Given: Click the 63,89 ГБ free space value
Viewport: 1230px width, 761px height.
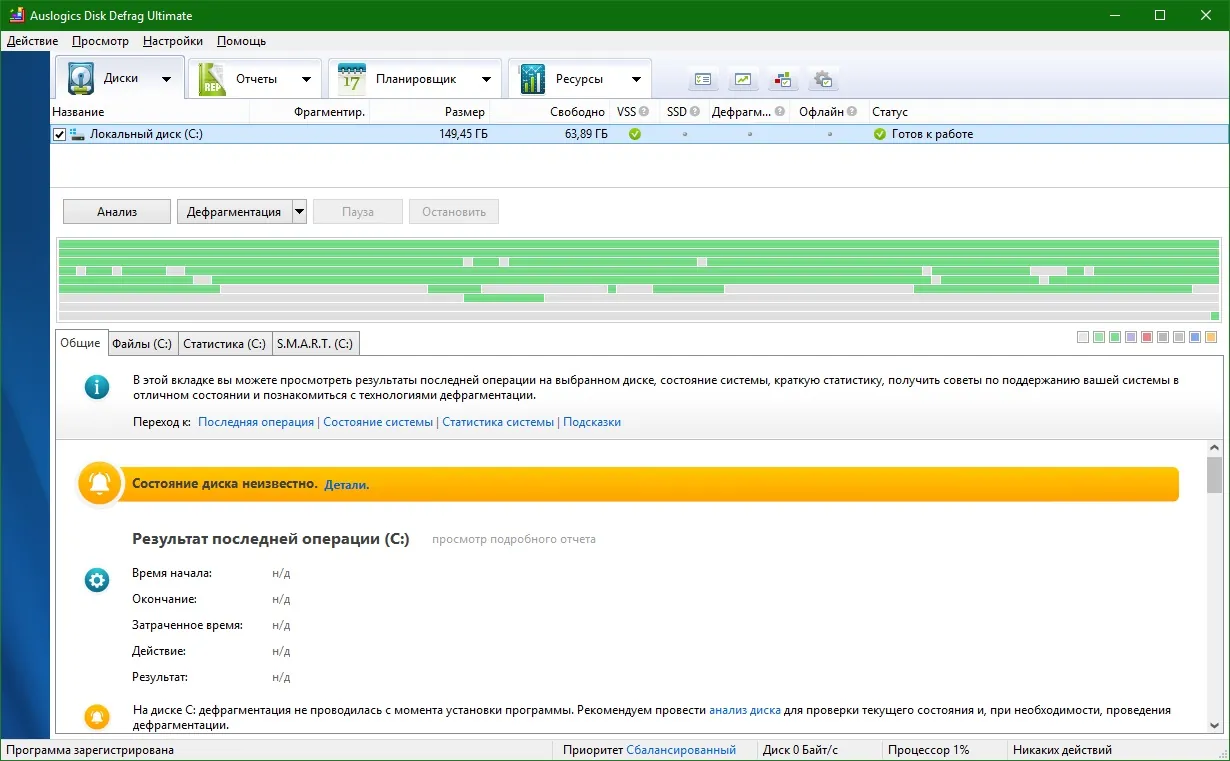Looking at the screenshot, I should 586,134.
